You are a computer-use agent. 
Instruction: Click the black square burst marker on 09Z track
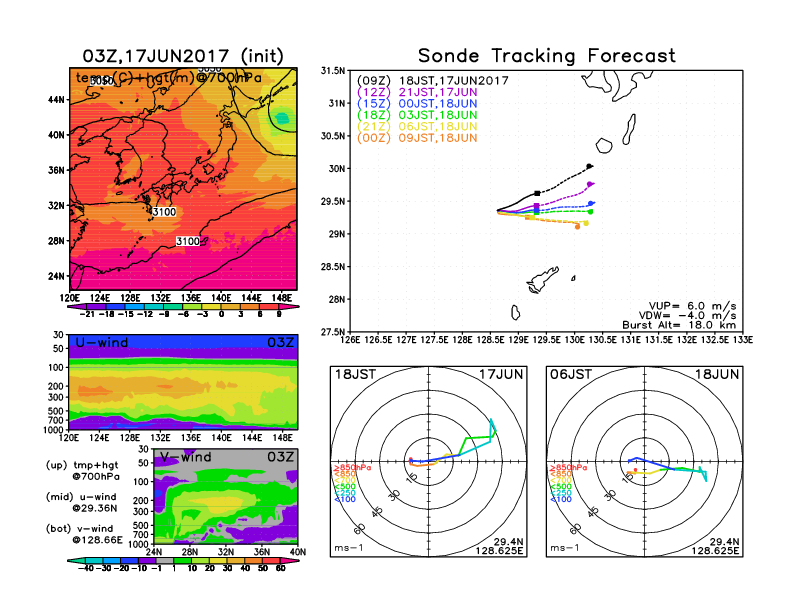coord(537,193)
